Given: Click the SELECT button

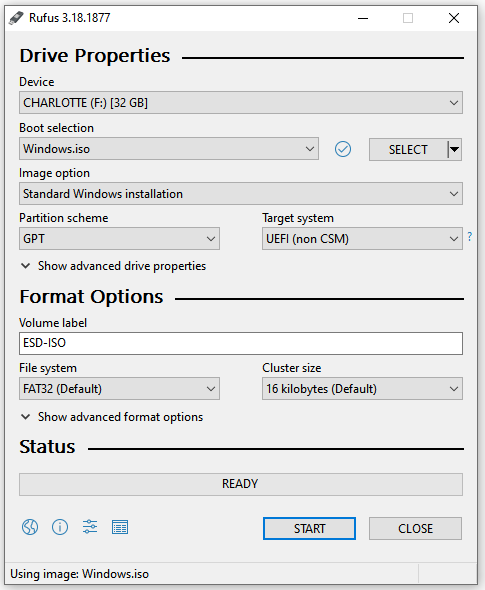Looking at the screenshot, I should click(x=408, y=150).
